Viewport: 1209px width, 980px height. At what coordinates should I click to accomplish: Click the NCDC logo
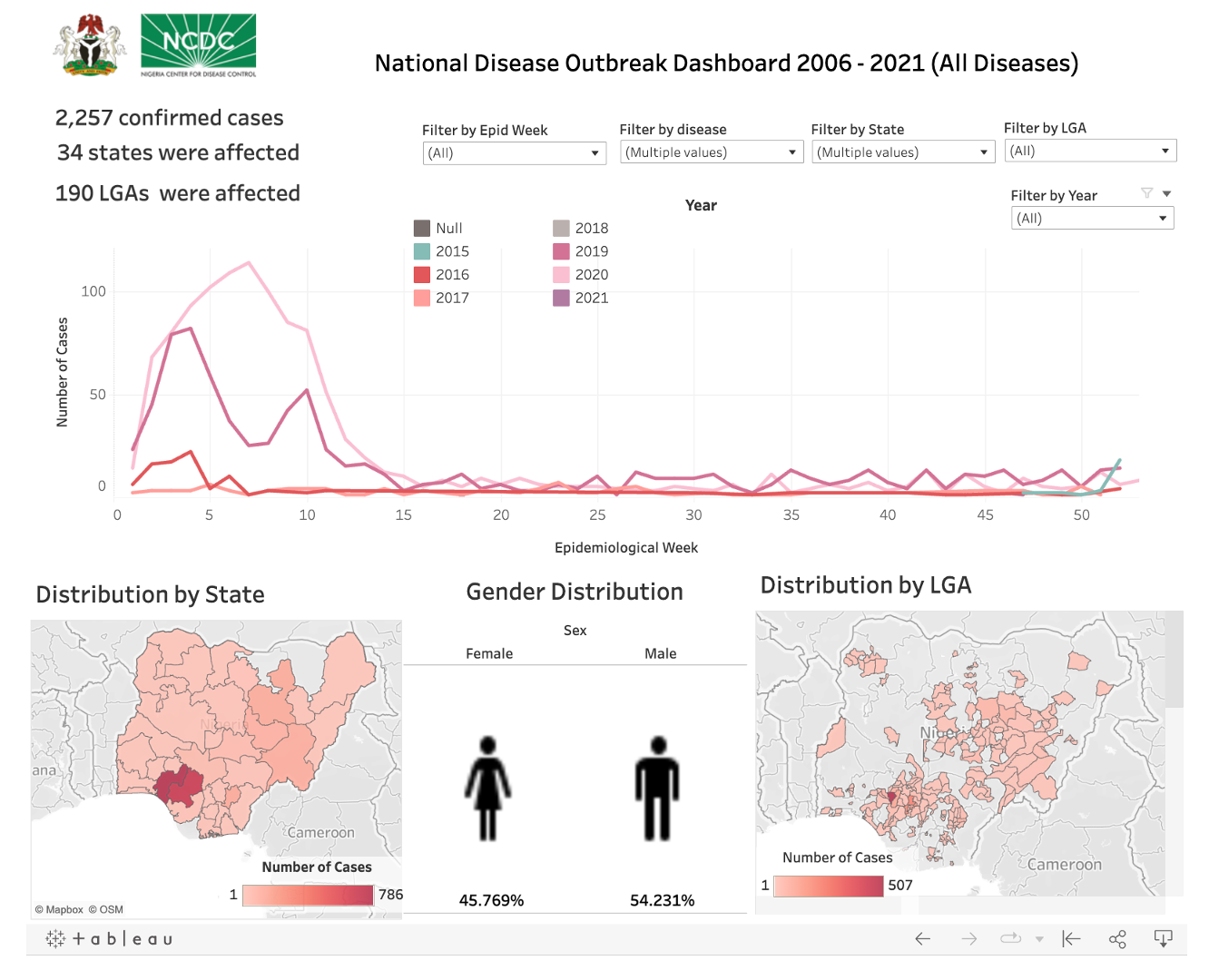199,45
